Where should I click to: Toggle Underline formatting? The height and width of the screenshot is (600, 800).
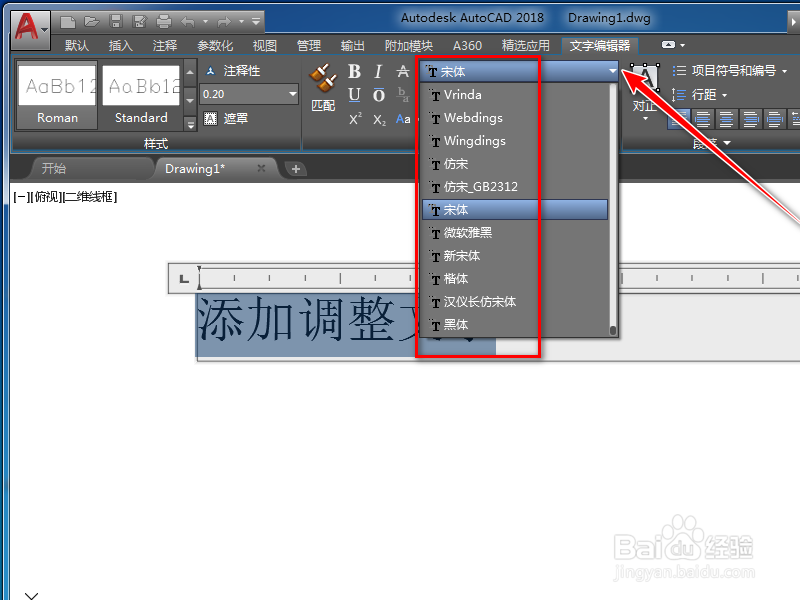click(355, 95)
